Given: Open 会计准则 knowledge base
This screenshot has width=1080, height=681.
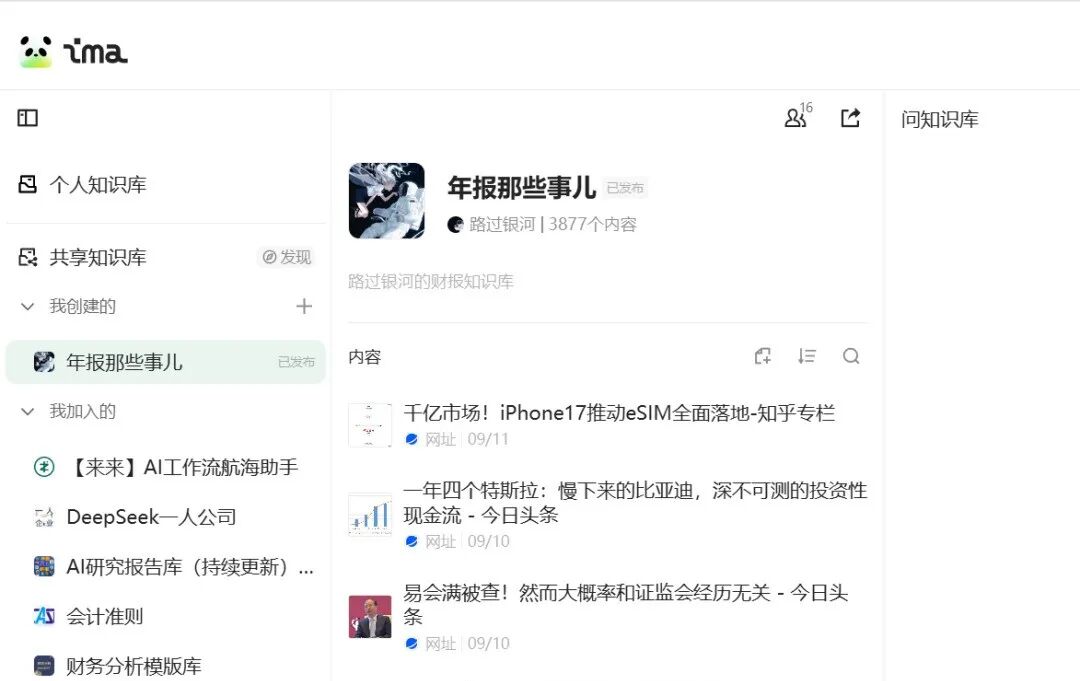Looking at the screenshot, I should (x=88, y=616).
